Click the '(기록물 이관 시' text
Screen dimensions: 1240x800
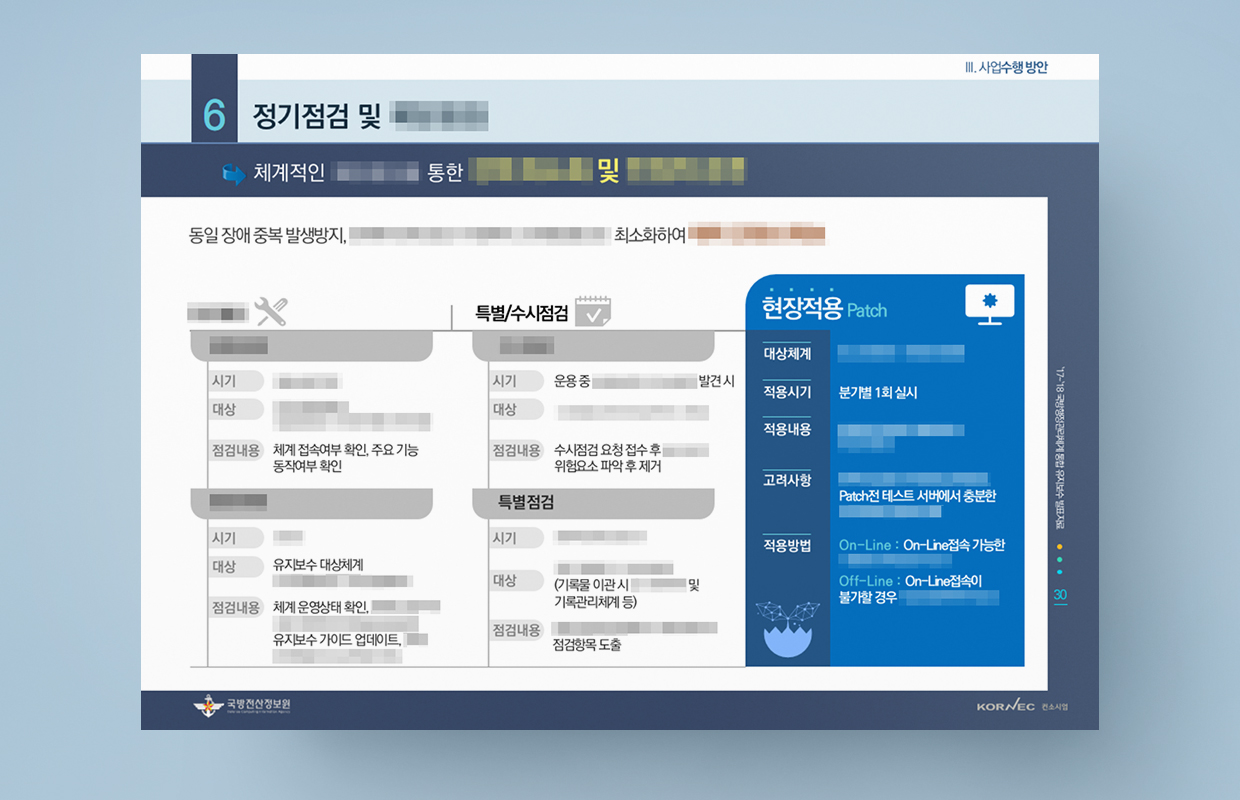pyautogui.click(x=591, y=585)
